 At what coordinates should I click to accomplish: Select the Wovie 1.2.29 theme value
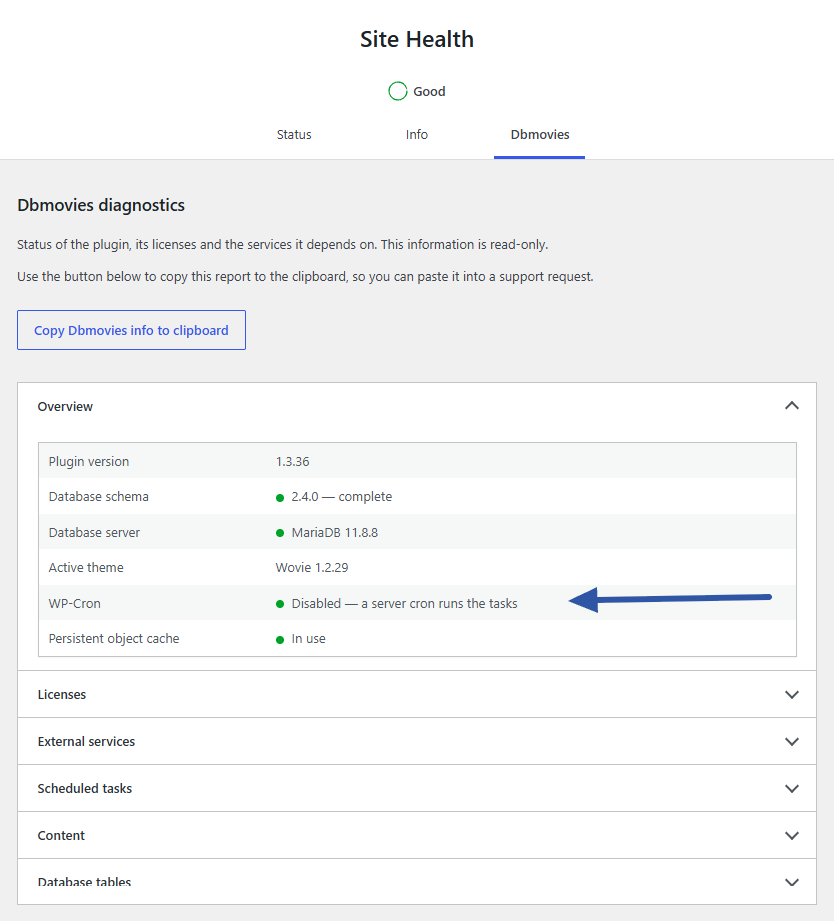click(x=312, y=567)
